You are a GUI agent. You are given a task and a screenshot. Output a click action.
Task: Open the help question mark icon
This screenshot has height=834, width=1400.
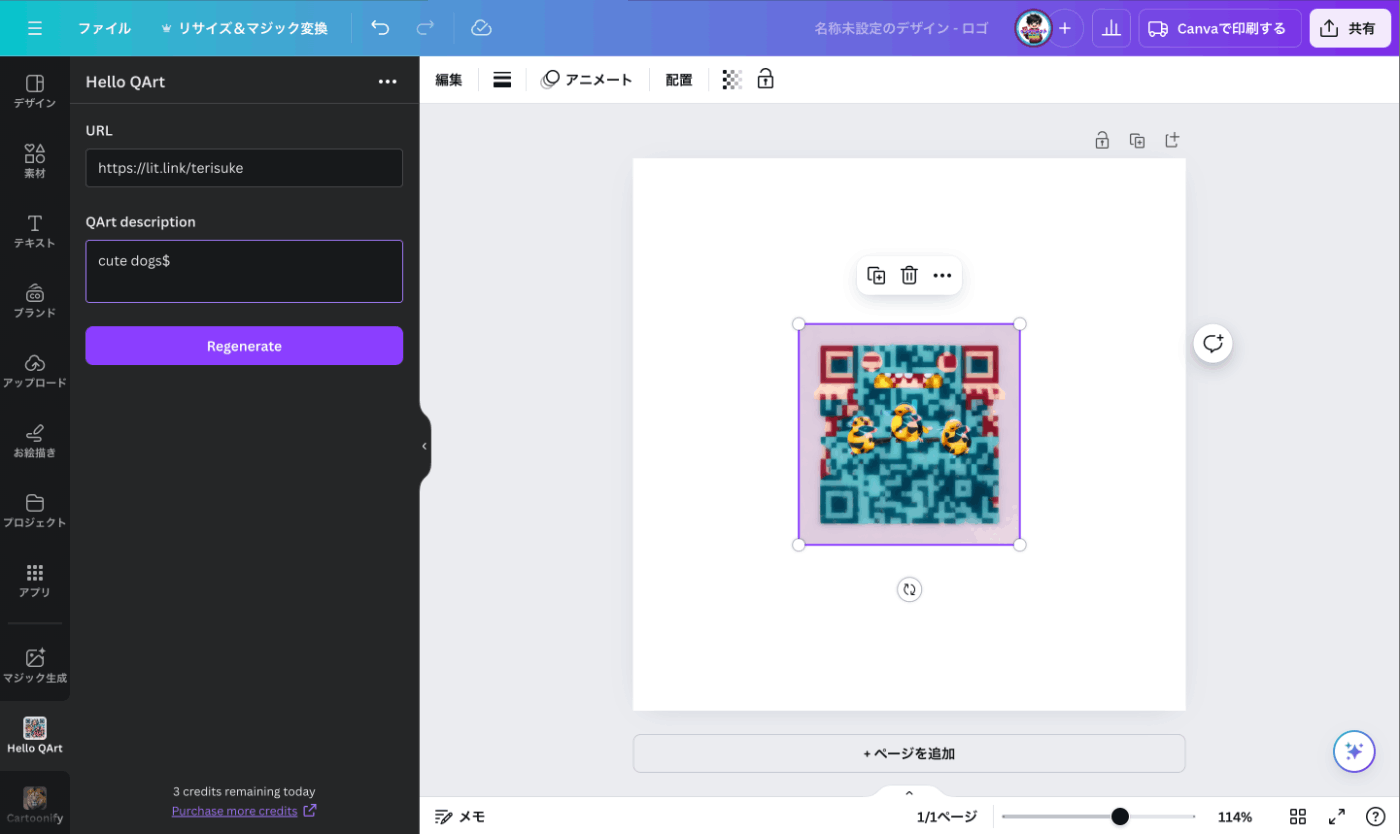[x=1376, y=817]
